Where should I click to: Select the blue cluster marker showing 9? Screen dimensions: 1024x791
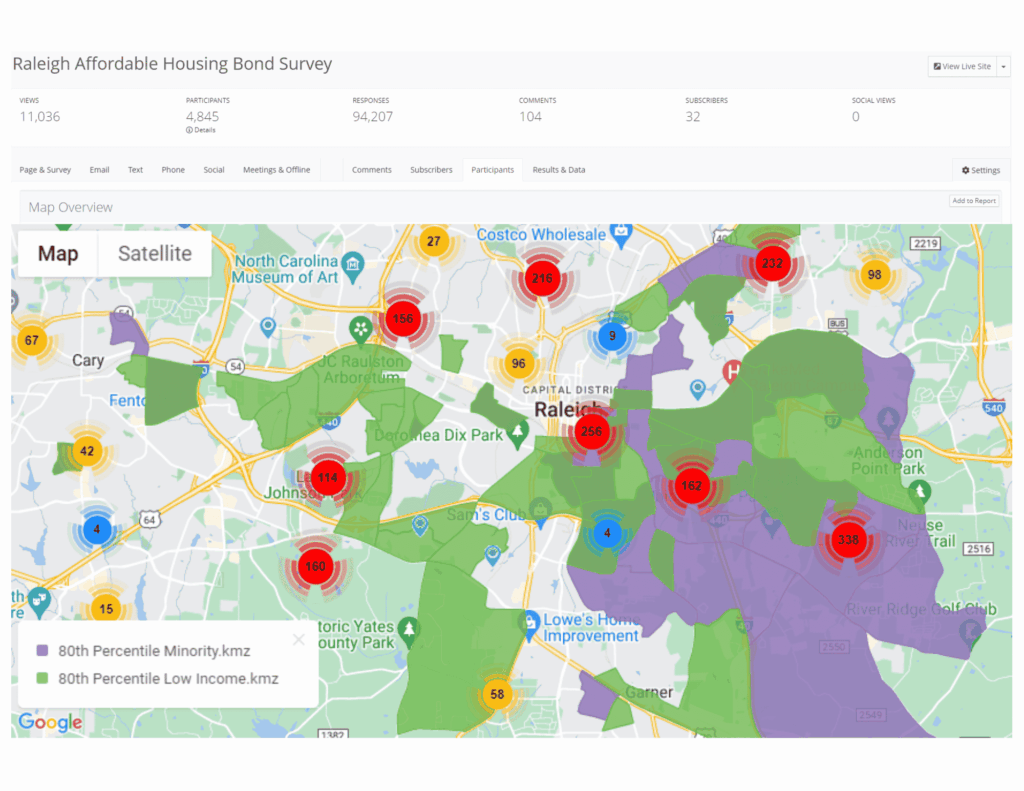[611, 337]
